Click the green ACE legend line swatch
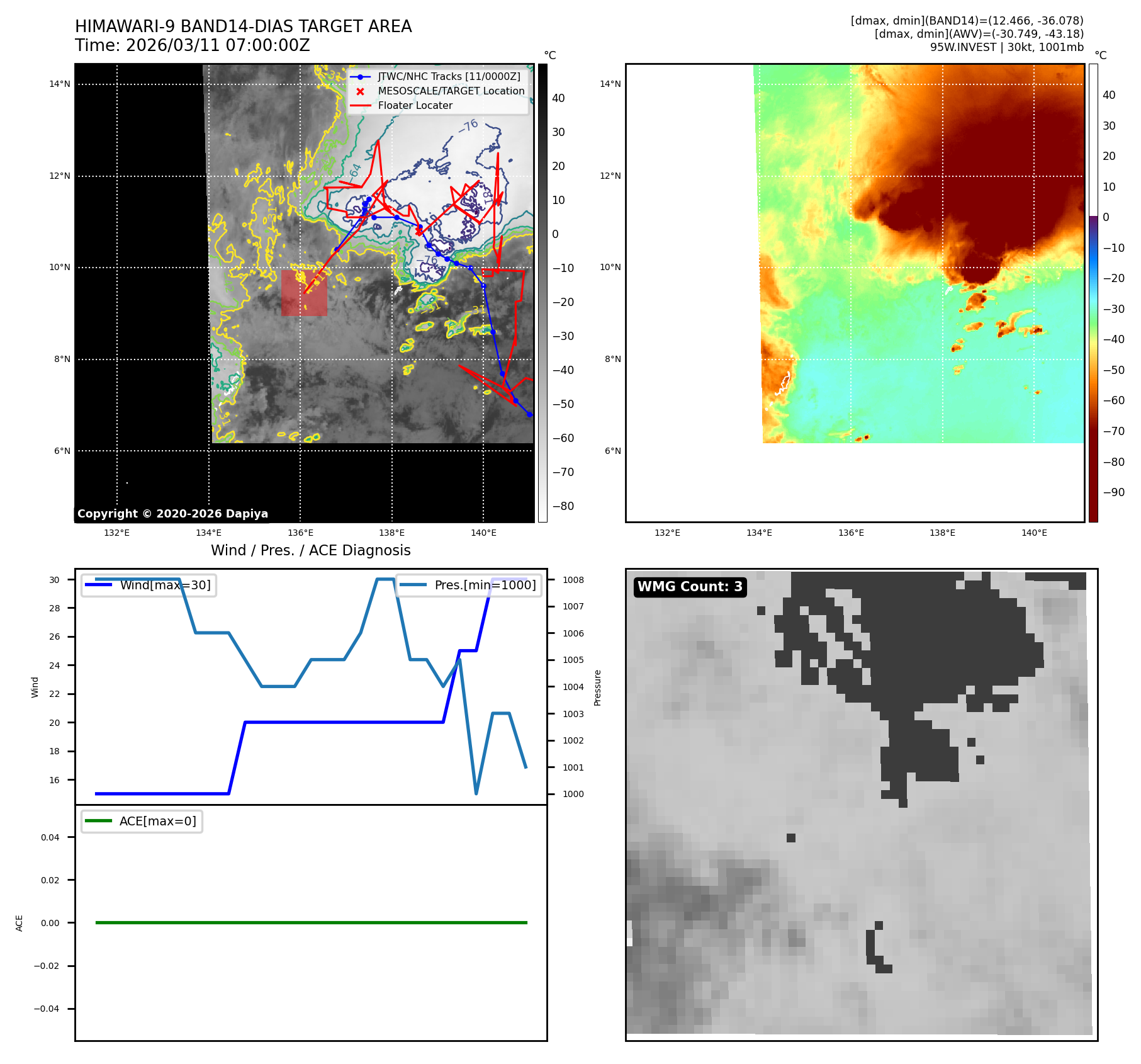The height and width of the screenshot is (1064, 1141). 98,821
